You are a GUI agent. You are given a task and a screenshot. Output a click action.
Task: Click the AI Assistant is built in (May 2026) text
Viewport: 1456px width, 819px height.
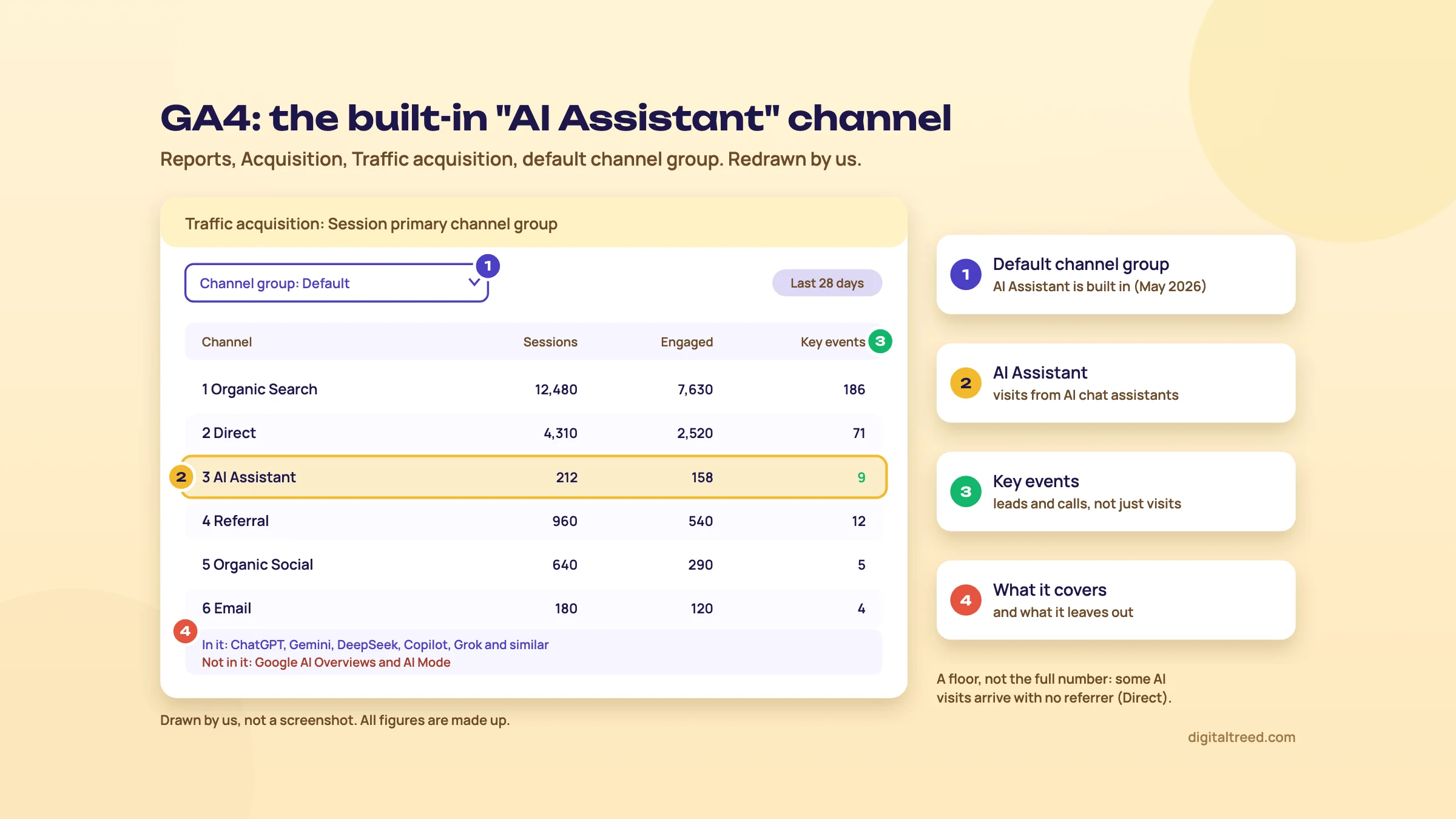[1099, 286]
